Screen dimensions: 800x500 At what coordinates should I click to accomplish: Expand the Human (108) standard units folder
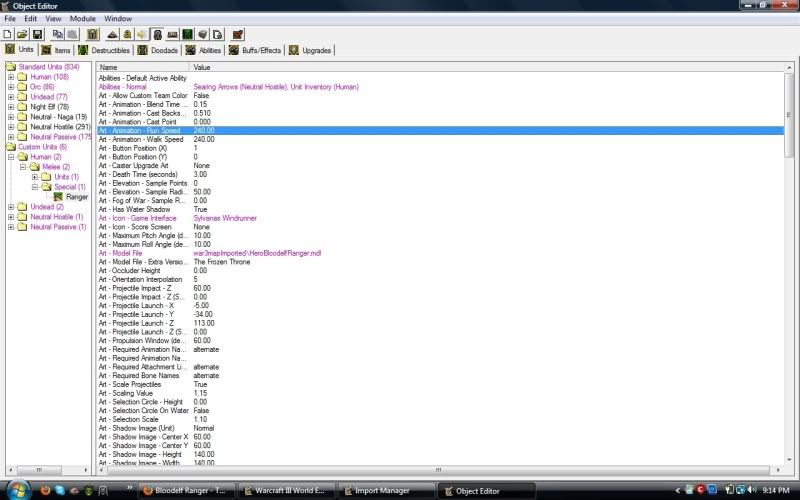click(x=11, y=77)
